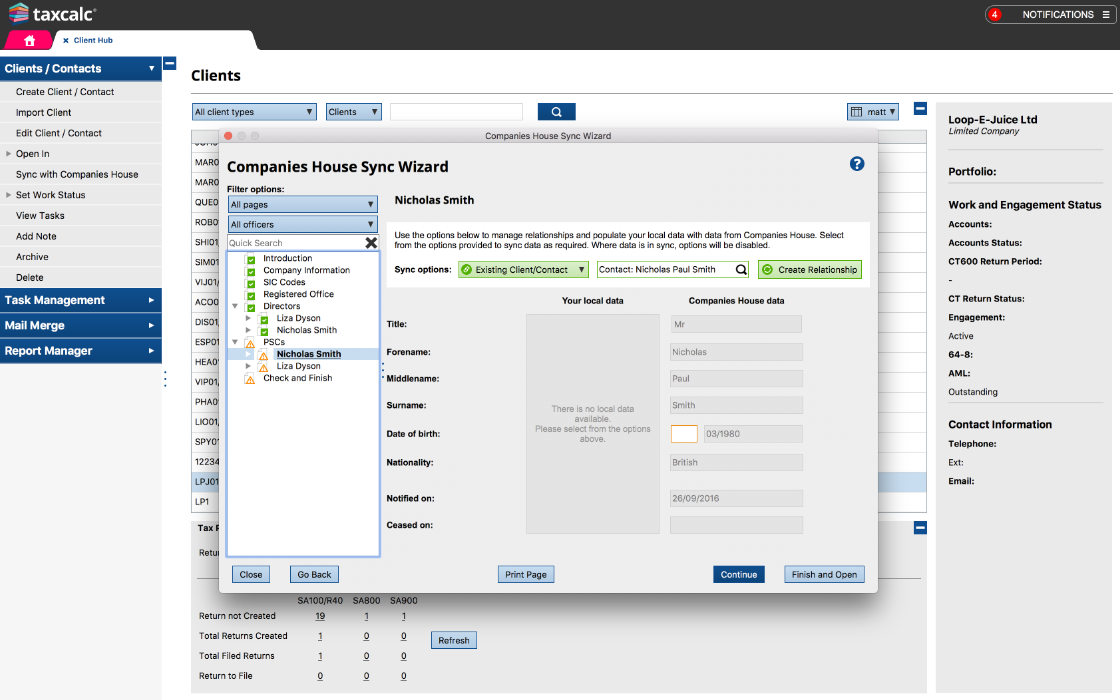Click the magnifier in the Contact field
This screenshot has width=1120, height=700.
[741, 270]
